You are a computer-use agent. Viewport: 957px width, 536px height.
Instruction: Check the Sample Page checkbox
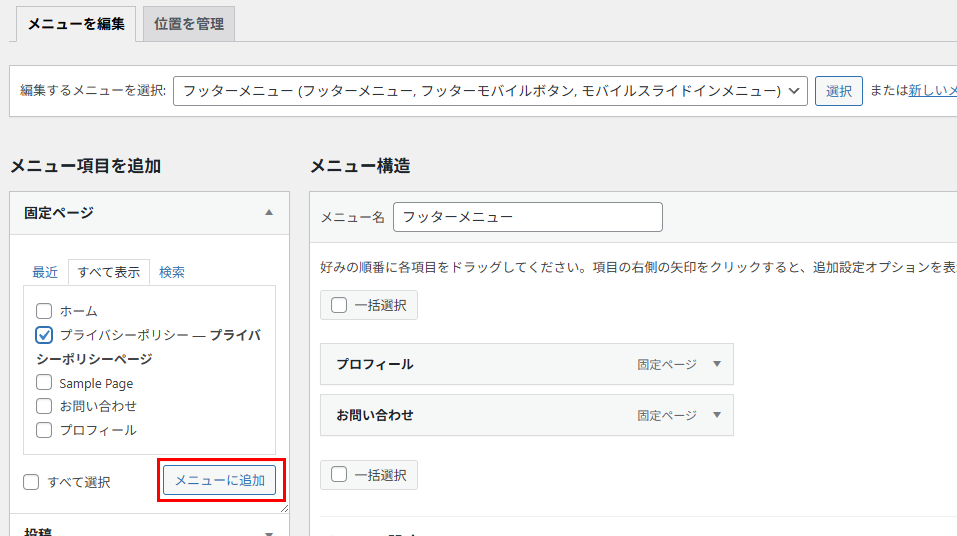point(44,382)
